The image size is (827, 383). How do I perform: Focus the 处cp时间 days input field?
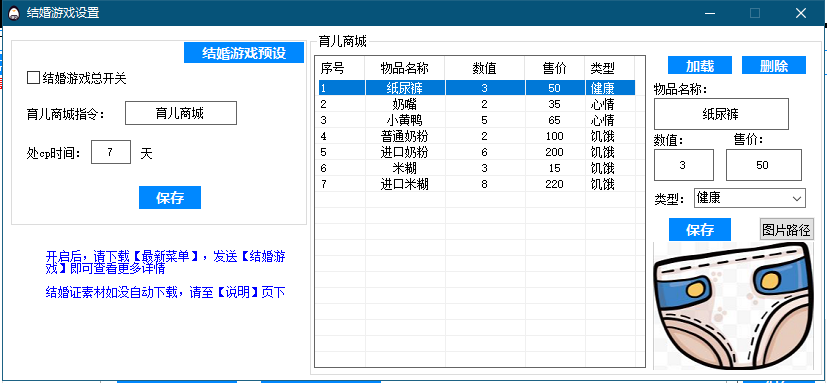(111, 152)
